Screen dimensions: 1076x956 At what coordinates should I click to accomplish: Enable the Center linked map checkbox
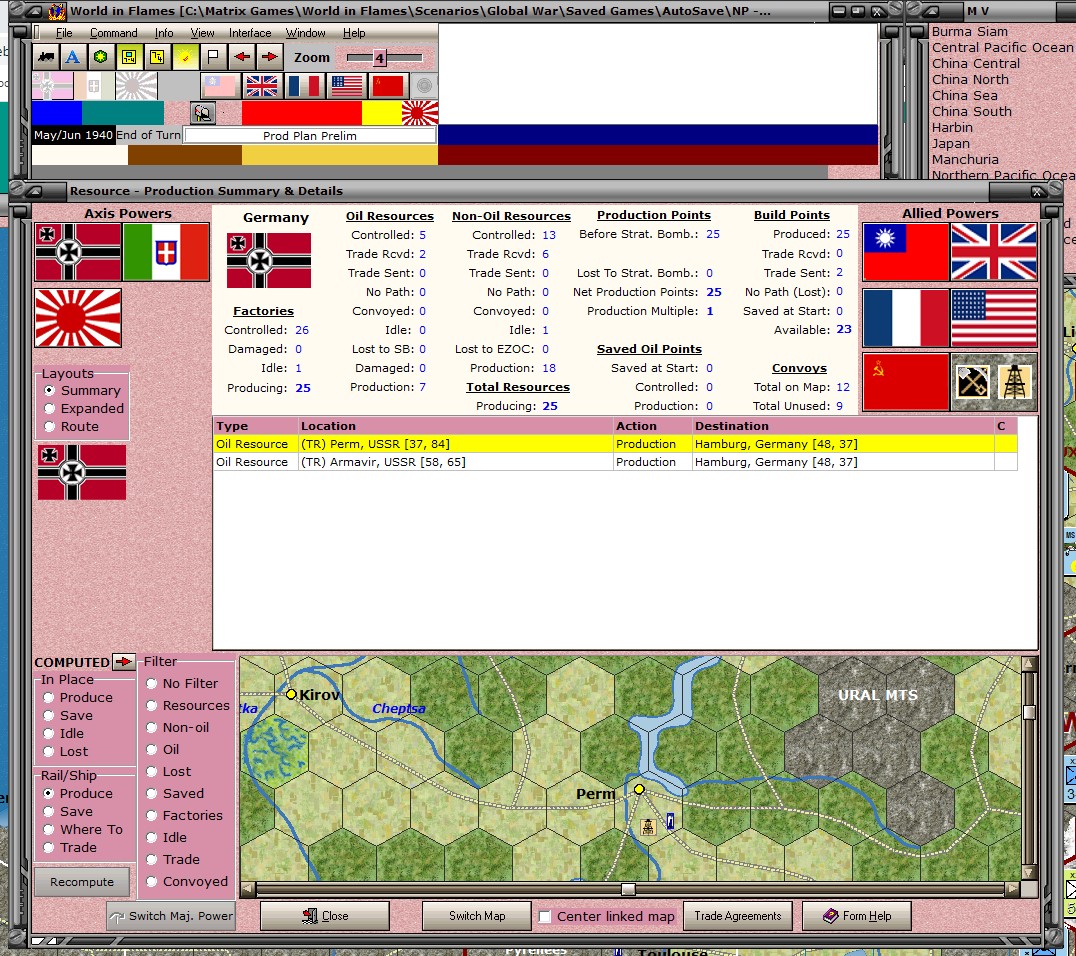click(x=545, y=917)
